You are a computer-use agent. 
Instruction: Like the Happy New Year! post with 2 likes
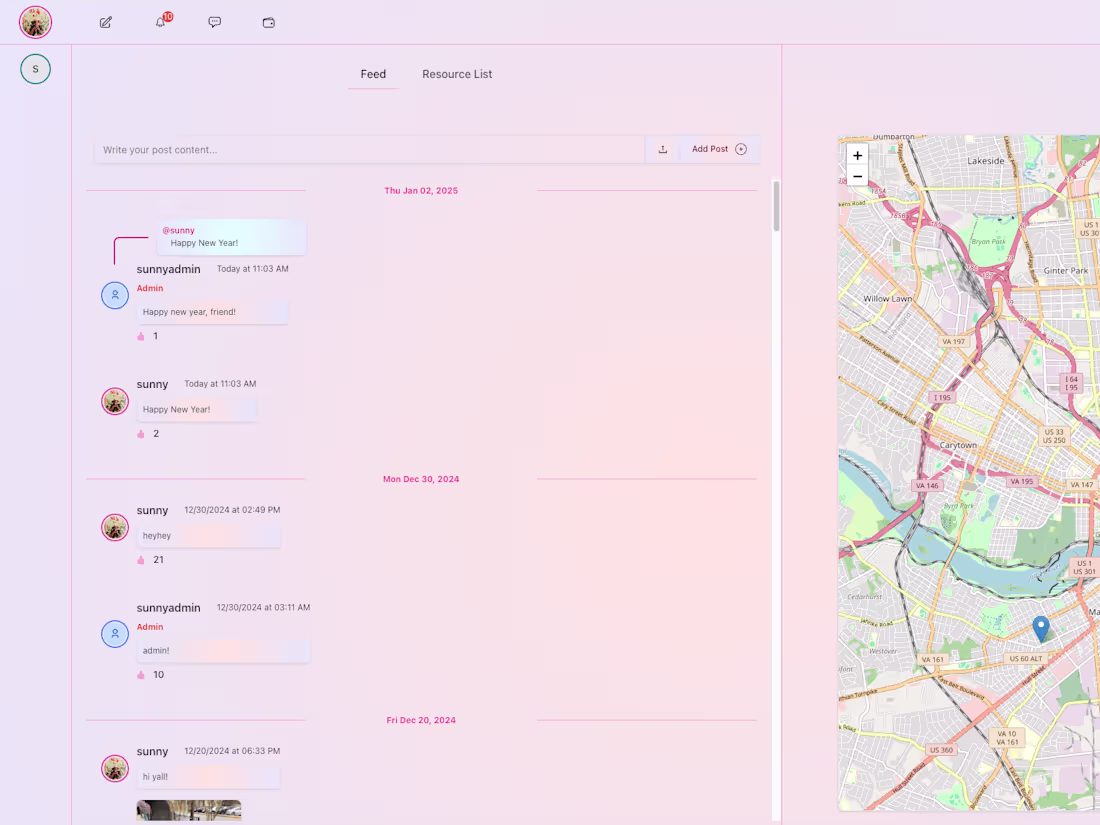pyautogui.click(x=141, y=434)
